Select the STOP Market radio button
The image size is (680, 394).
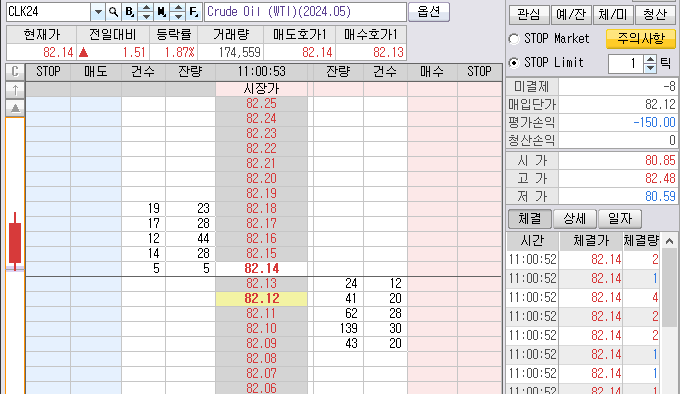tap(514, 39)
